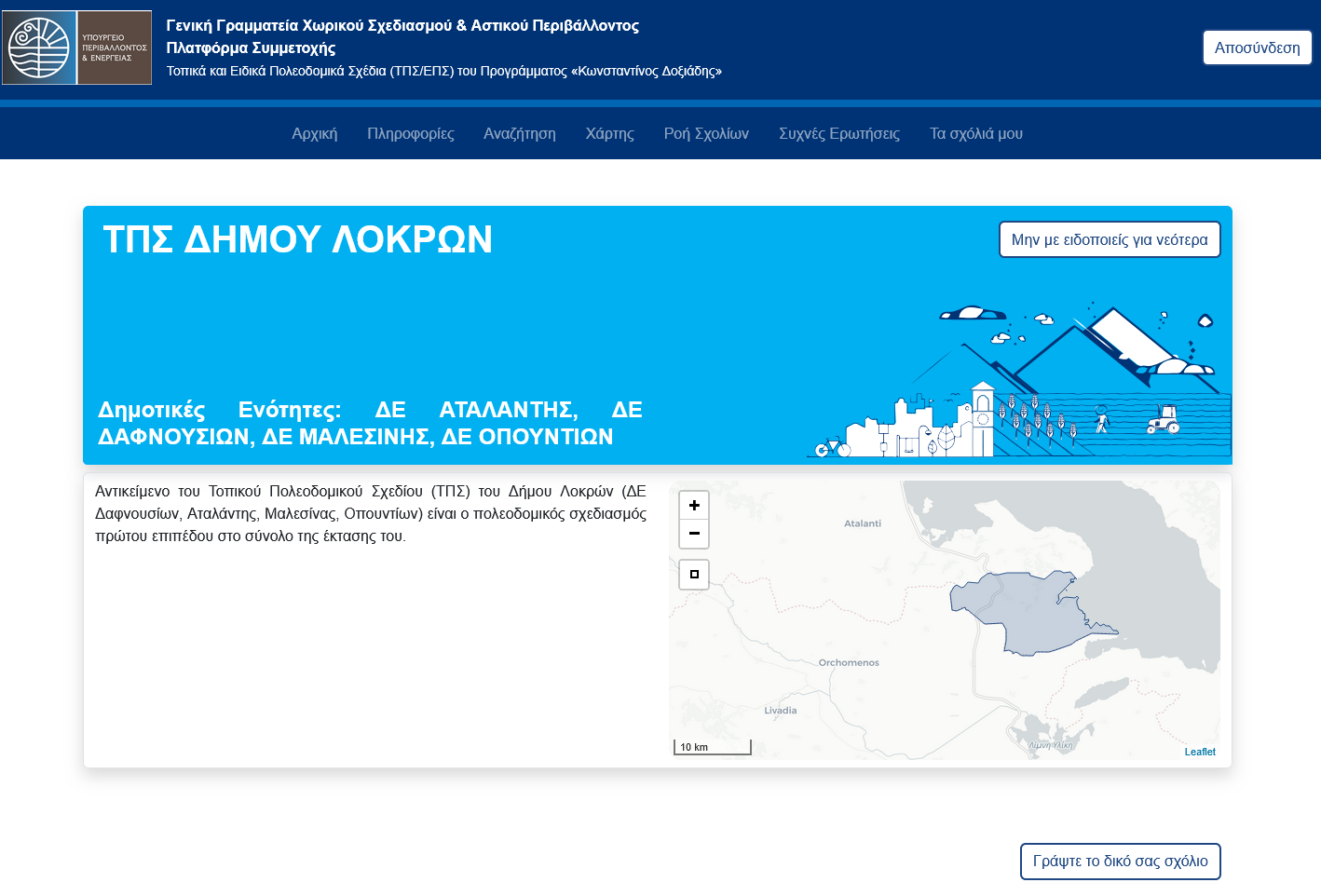Click the ΤΠΣ ΔΗΜΟΥ ΛΟΚΡΩΝ heading

(297, 239)
